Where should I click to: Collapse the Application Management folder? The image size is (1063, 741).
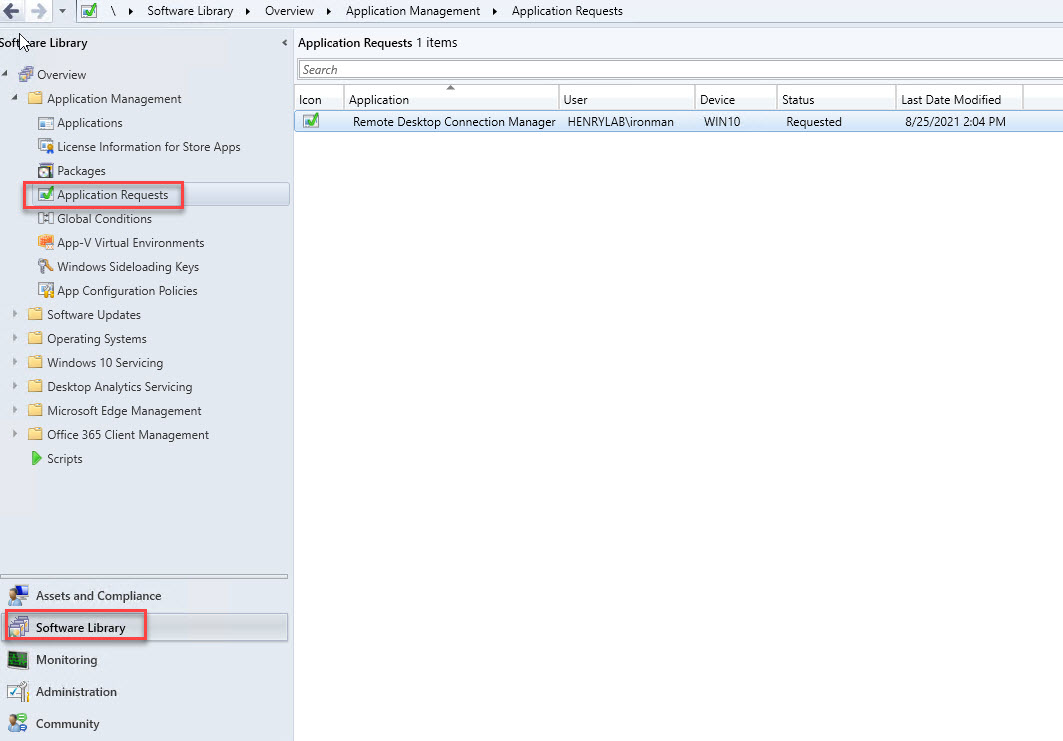[15, 99]
